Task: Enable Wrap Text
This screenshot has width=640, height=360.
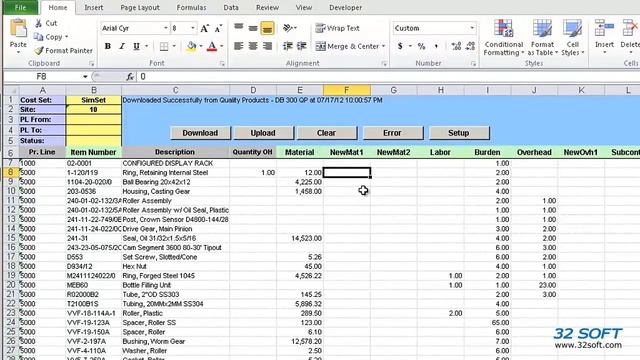Action: pos(338,28)
